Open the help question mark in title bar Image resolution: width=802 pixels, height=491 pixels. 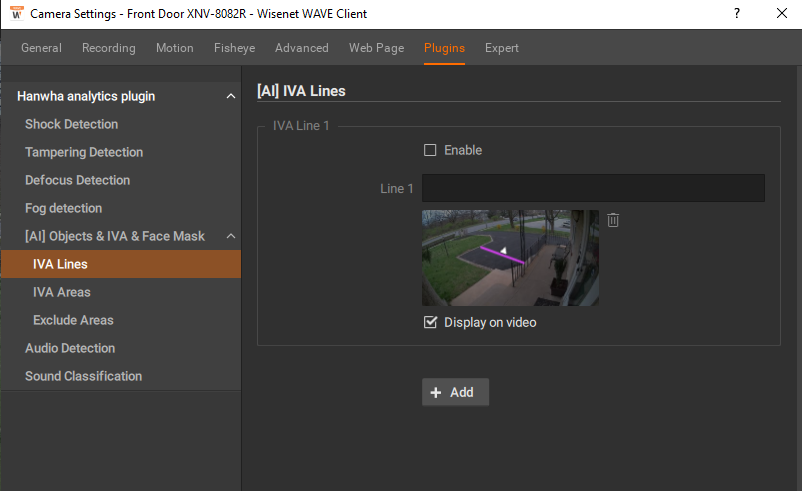click(737, 13)
